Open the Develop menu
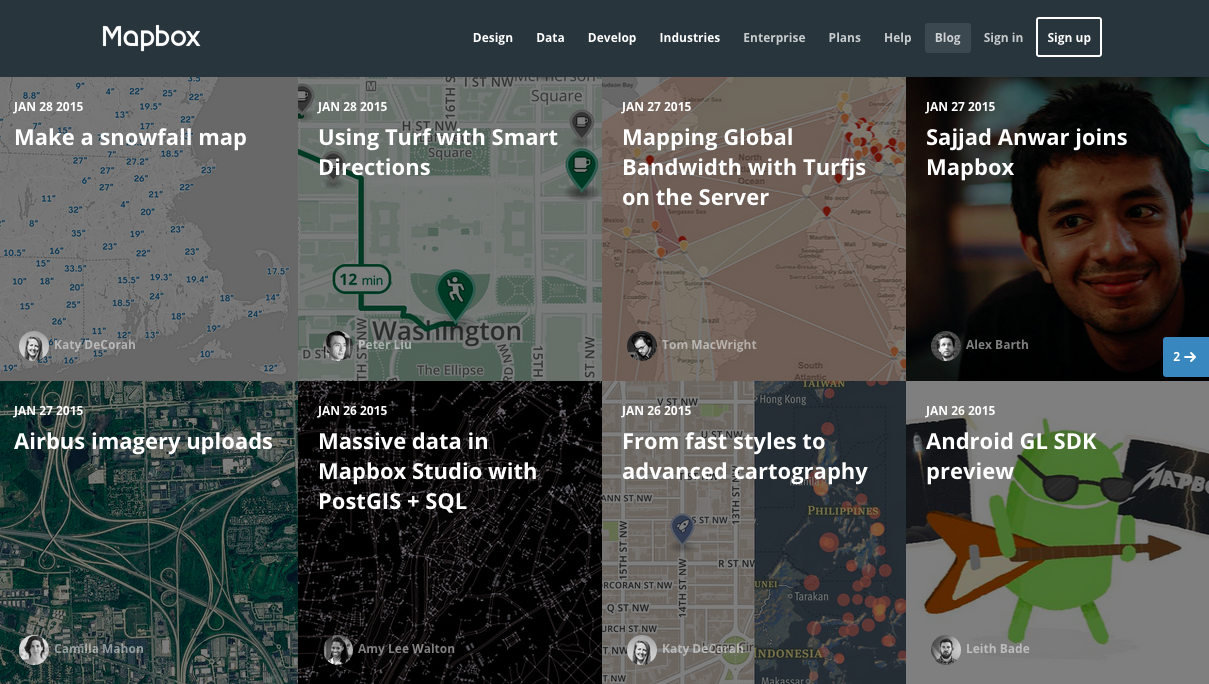The image size is (1209, 684). (x=612, y=38)
